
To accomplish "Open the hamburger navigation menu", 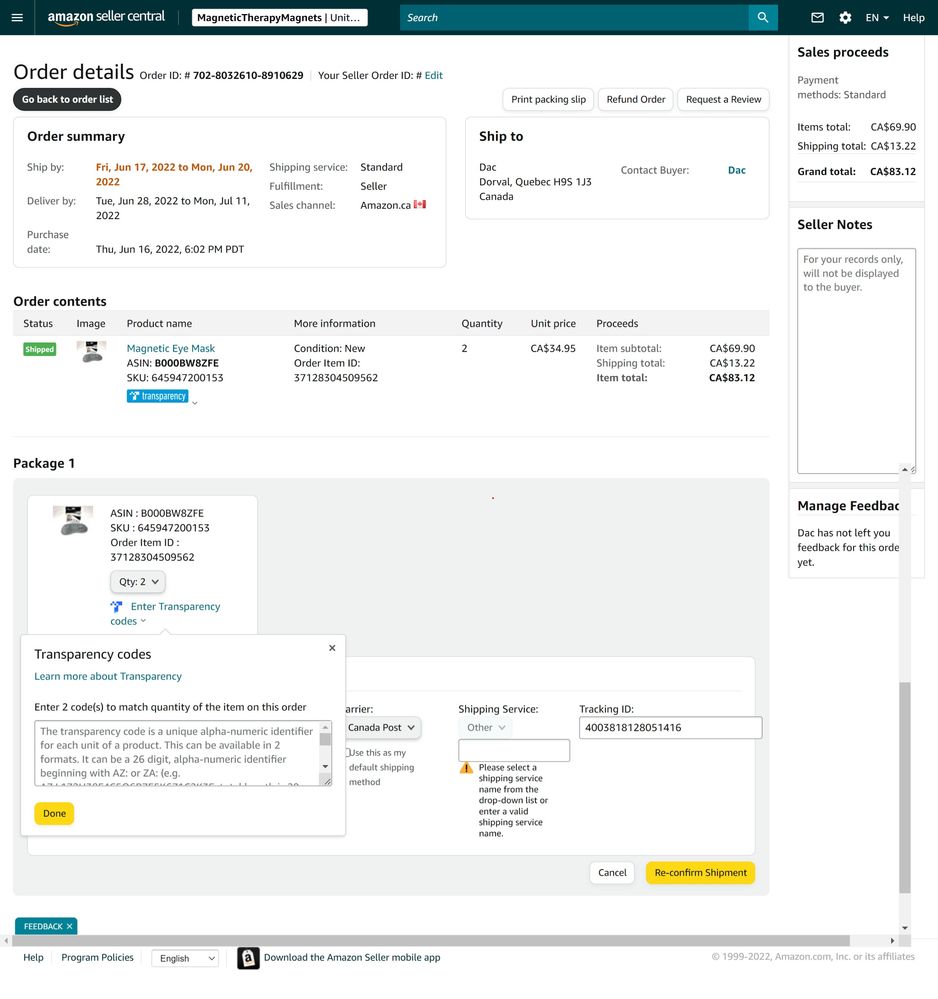I will pyautogui.click(x=17, y=18).
